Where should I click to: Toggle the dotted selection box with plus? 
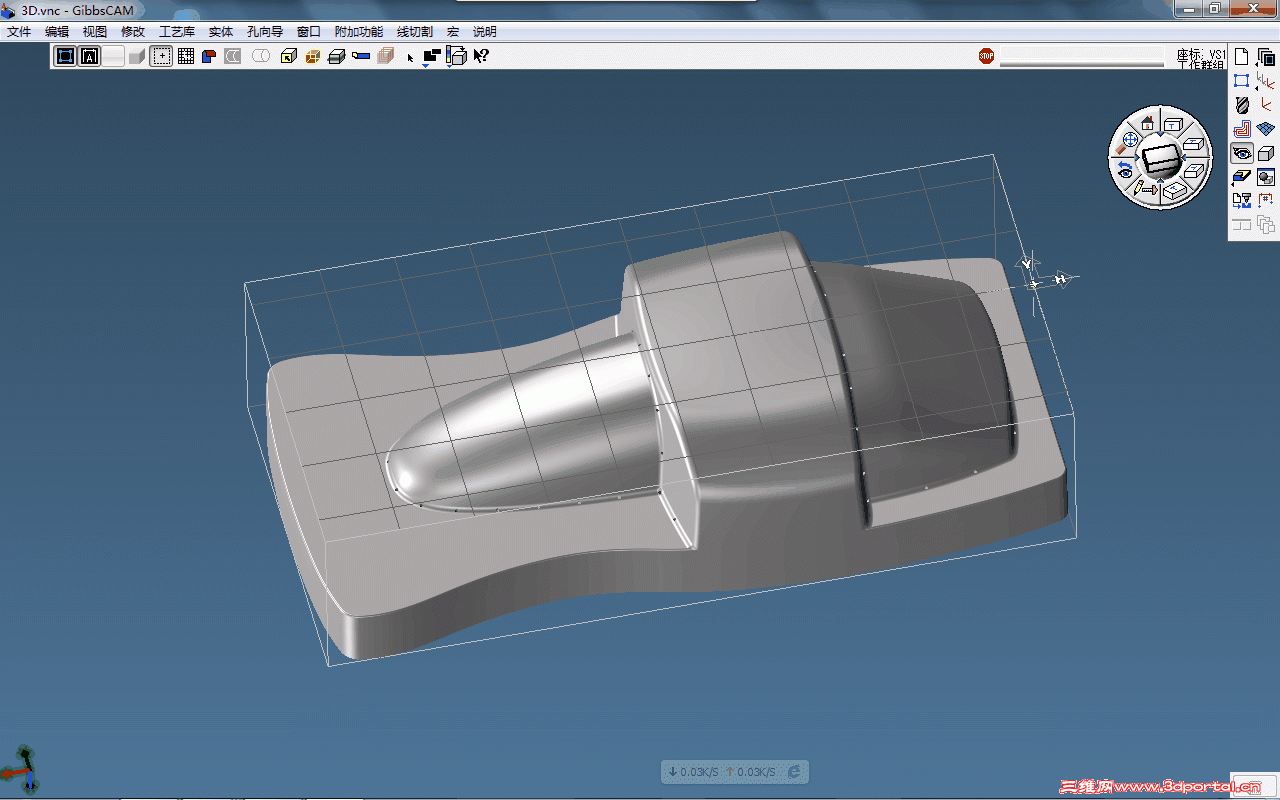point(161,56)
